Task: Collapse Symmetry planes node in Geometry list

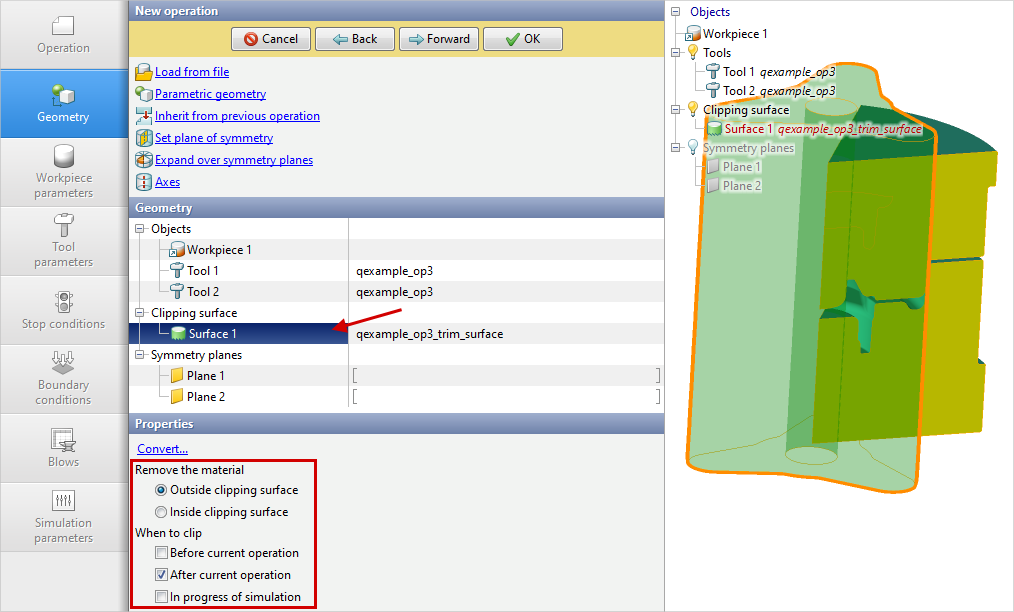Action: pos(140,355)
